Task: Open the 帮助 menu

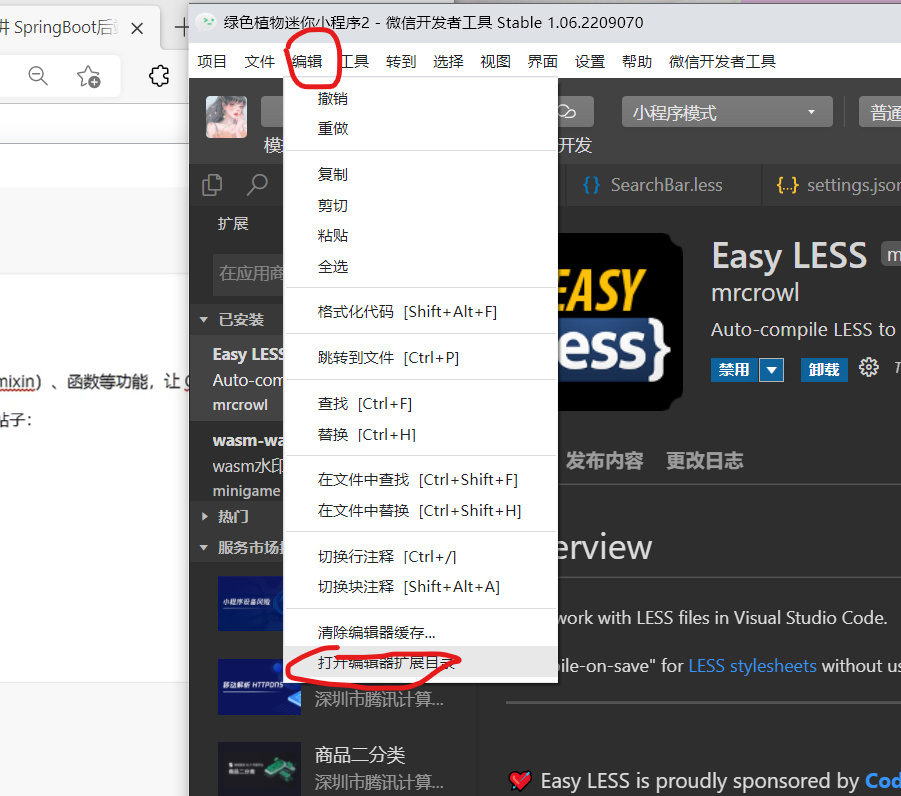Action: pyautogui.click(x=637, y=61)
